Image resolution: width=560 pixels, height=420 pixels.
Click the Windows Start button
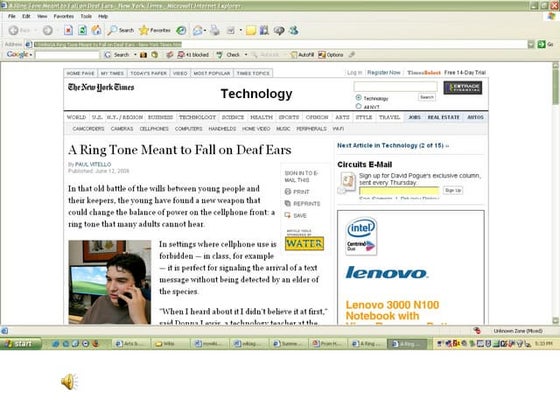coord(21,344)
